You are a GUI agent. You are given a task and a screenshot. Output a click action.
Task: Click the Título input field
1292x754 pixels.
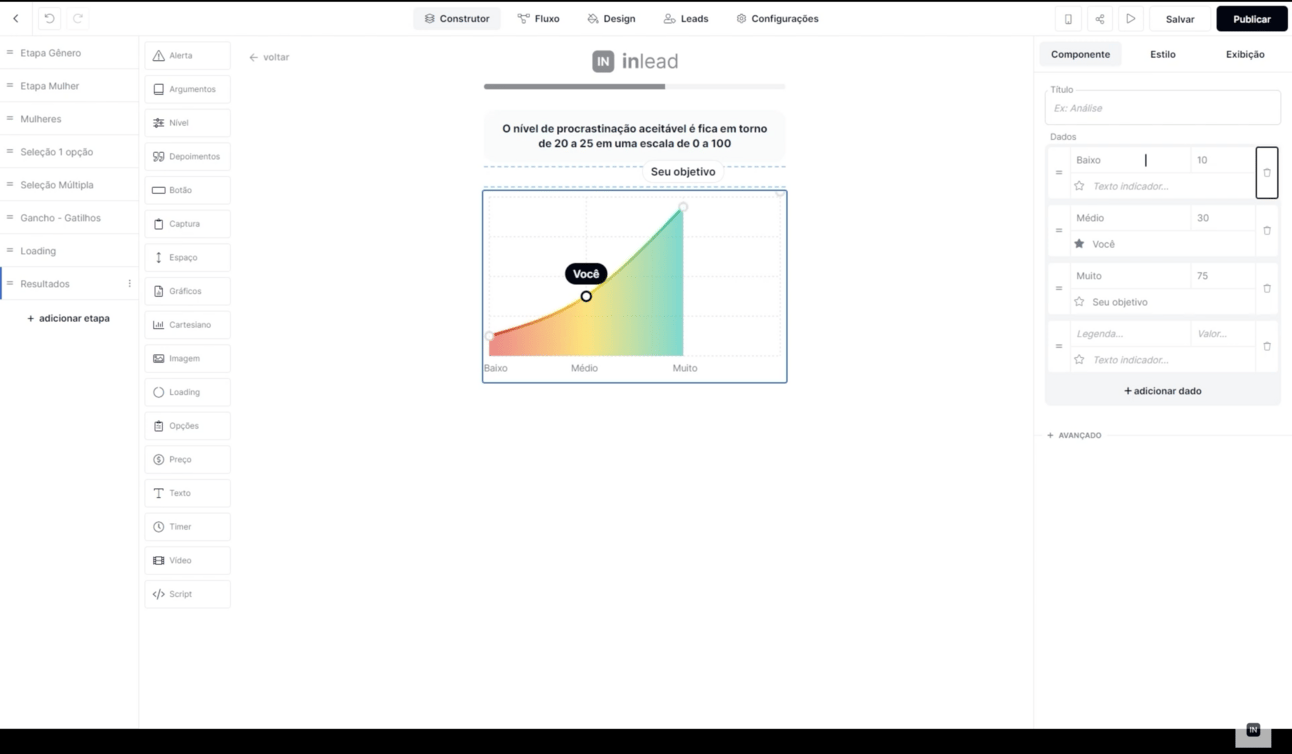click(x=1163, y=108)
